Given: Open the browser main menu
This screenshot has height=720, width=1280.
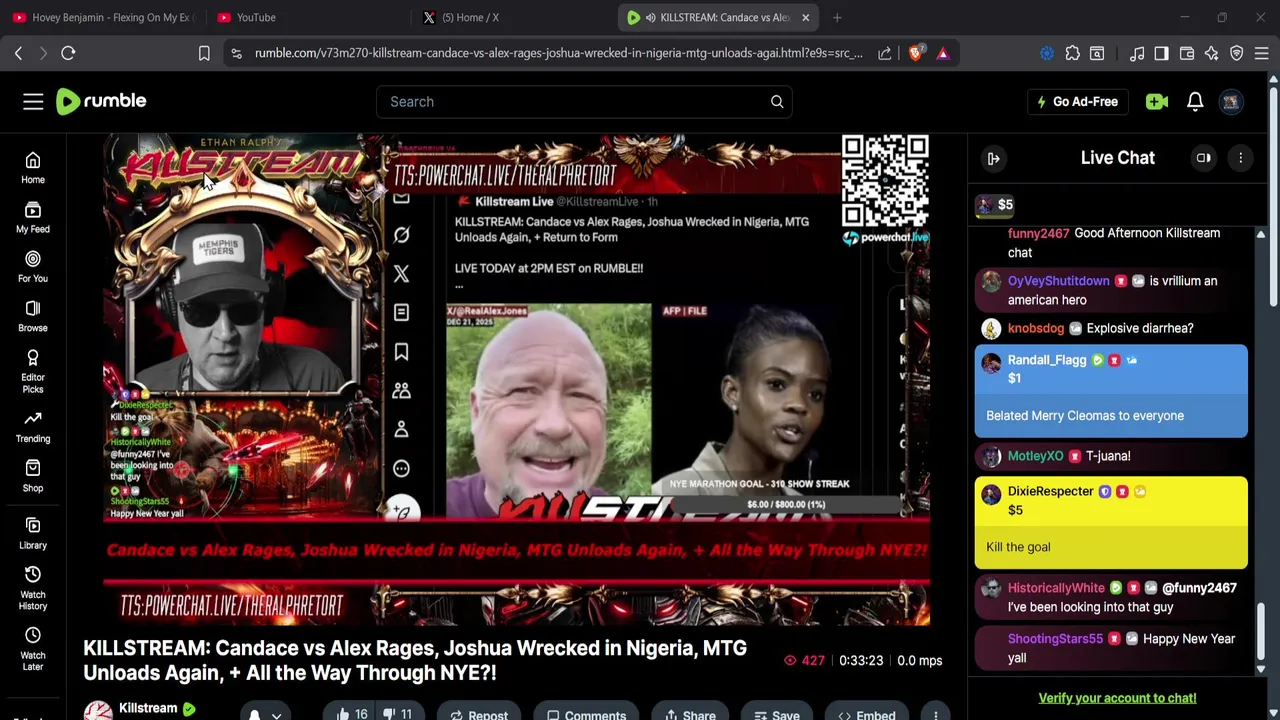Looking at the screenshot, I should pos(1262,53).
